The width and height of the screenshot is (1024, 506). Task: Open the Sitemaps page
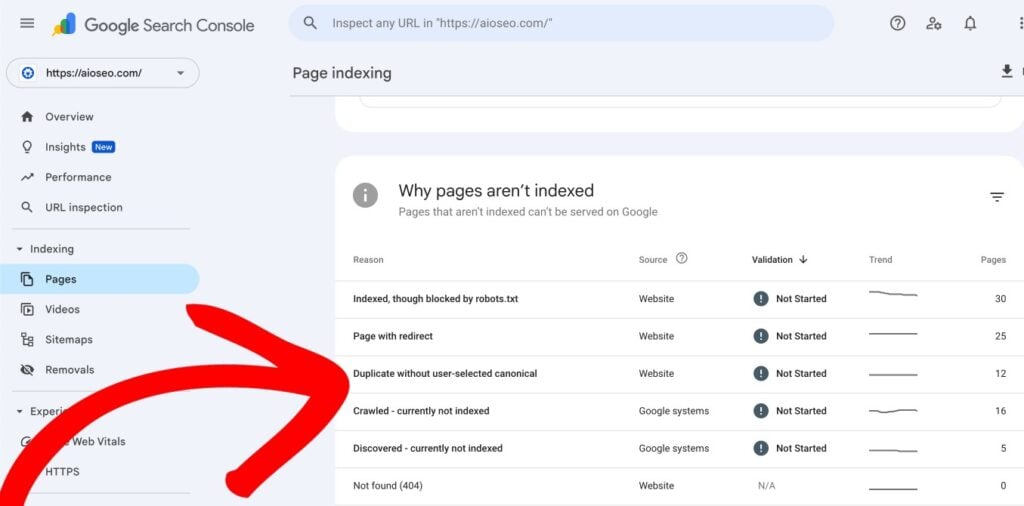click(68, 339)
